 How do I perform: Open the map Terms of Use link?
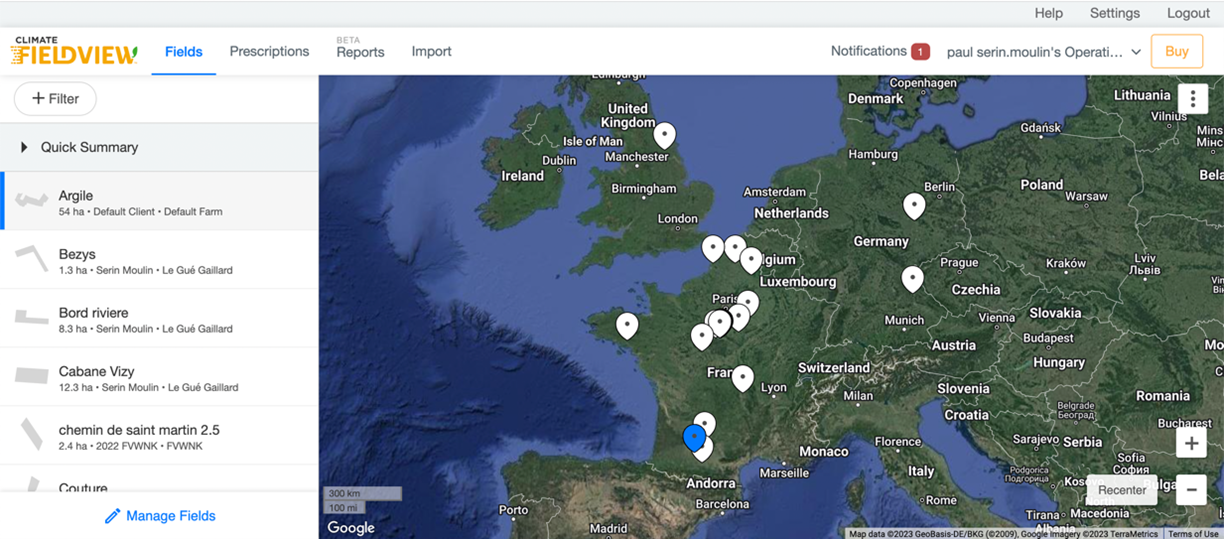coord(1193,533)
